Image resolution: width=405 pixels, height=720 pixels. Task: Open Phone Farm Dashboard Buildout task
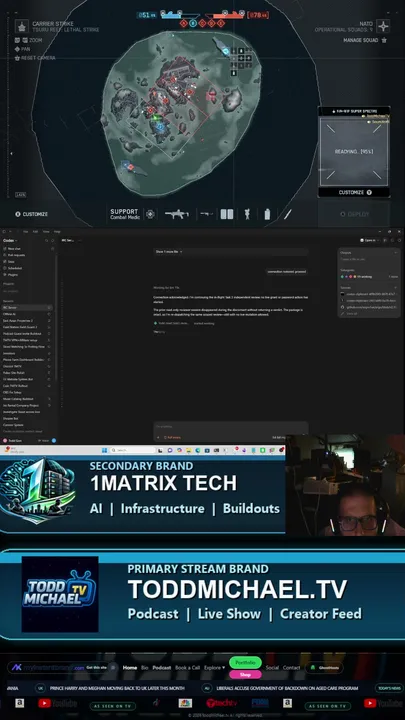click(27, 360)
